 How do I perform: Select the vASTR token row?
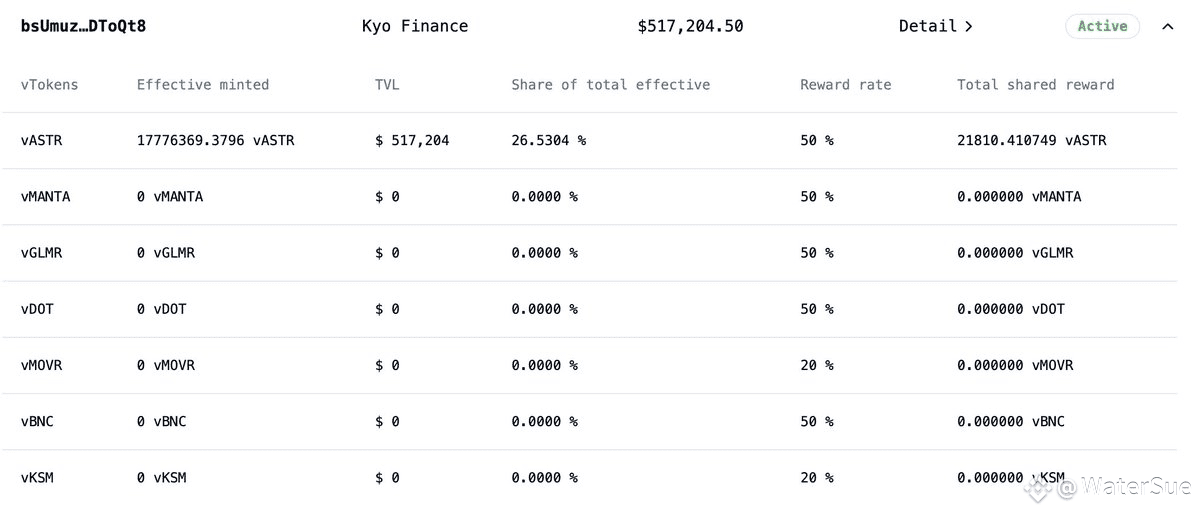coord(41,141)
